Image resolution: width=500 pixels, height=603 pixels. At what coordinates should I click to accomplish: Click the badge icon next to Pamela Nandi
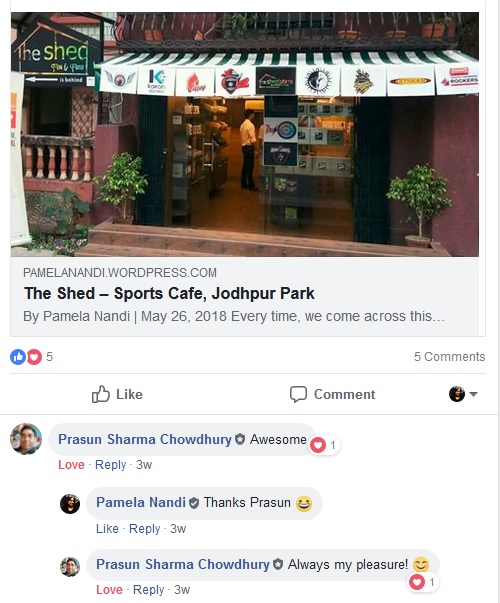point(194,503)
